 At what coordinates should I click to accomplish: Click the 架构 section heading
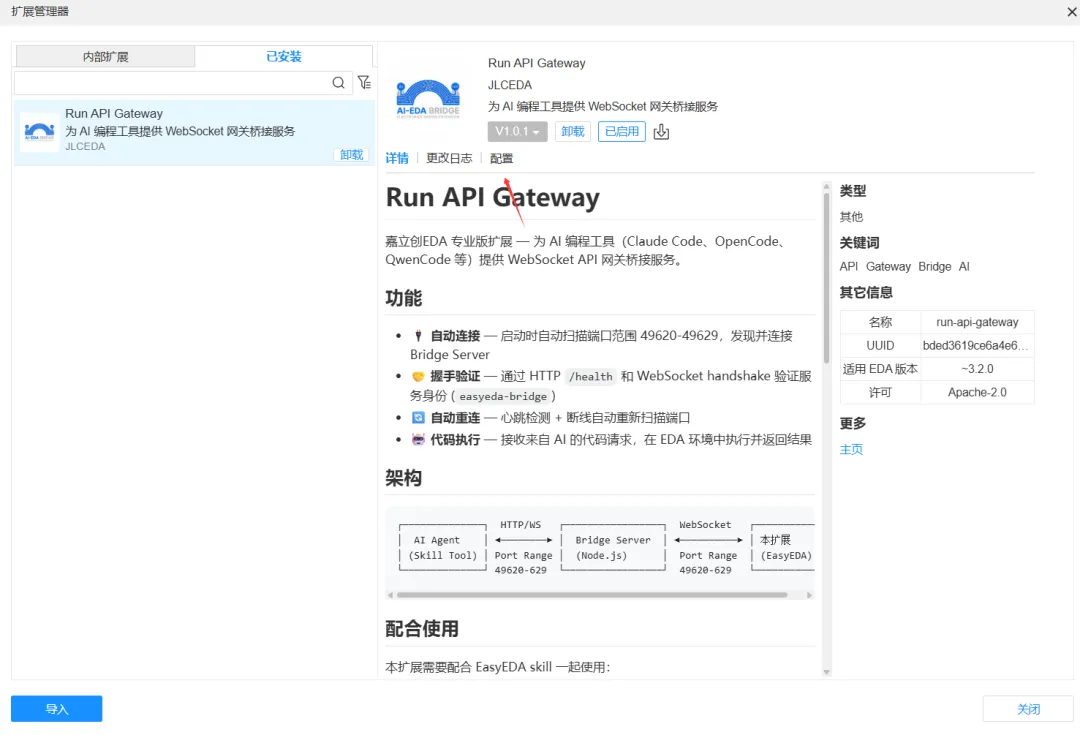404,478
